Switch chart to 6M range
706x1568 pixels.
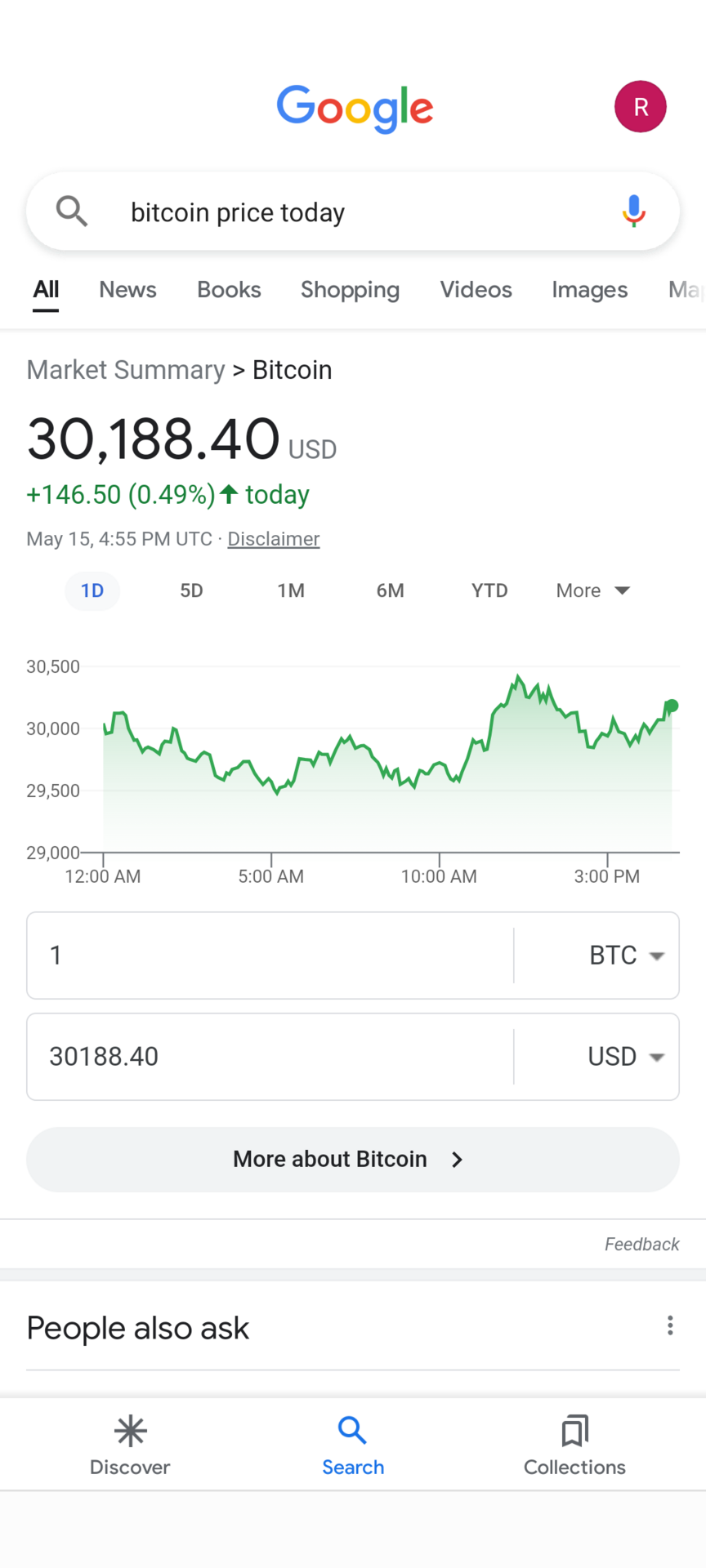(390, 590)
